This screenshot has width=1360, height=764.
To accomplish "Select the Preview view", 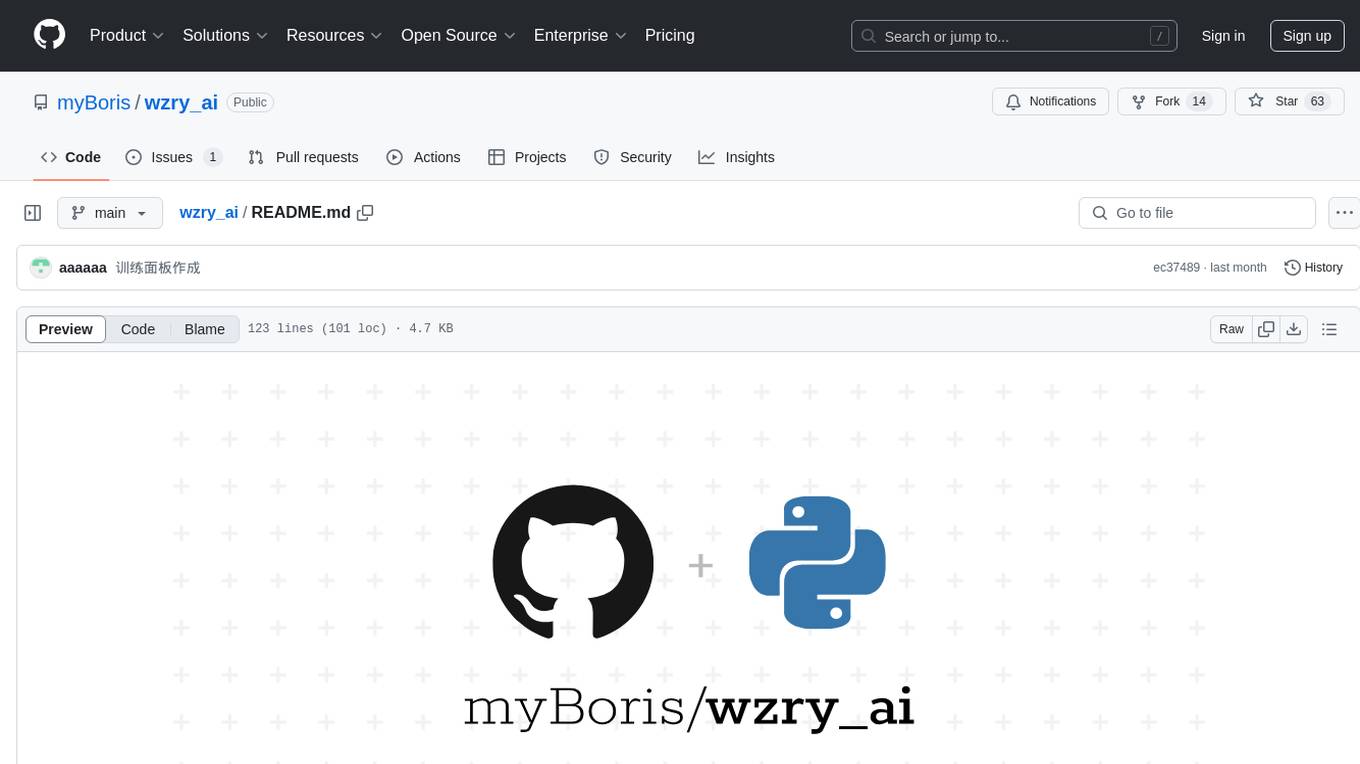I will 66,329.
